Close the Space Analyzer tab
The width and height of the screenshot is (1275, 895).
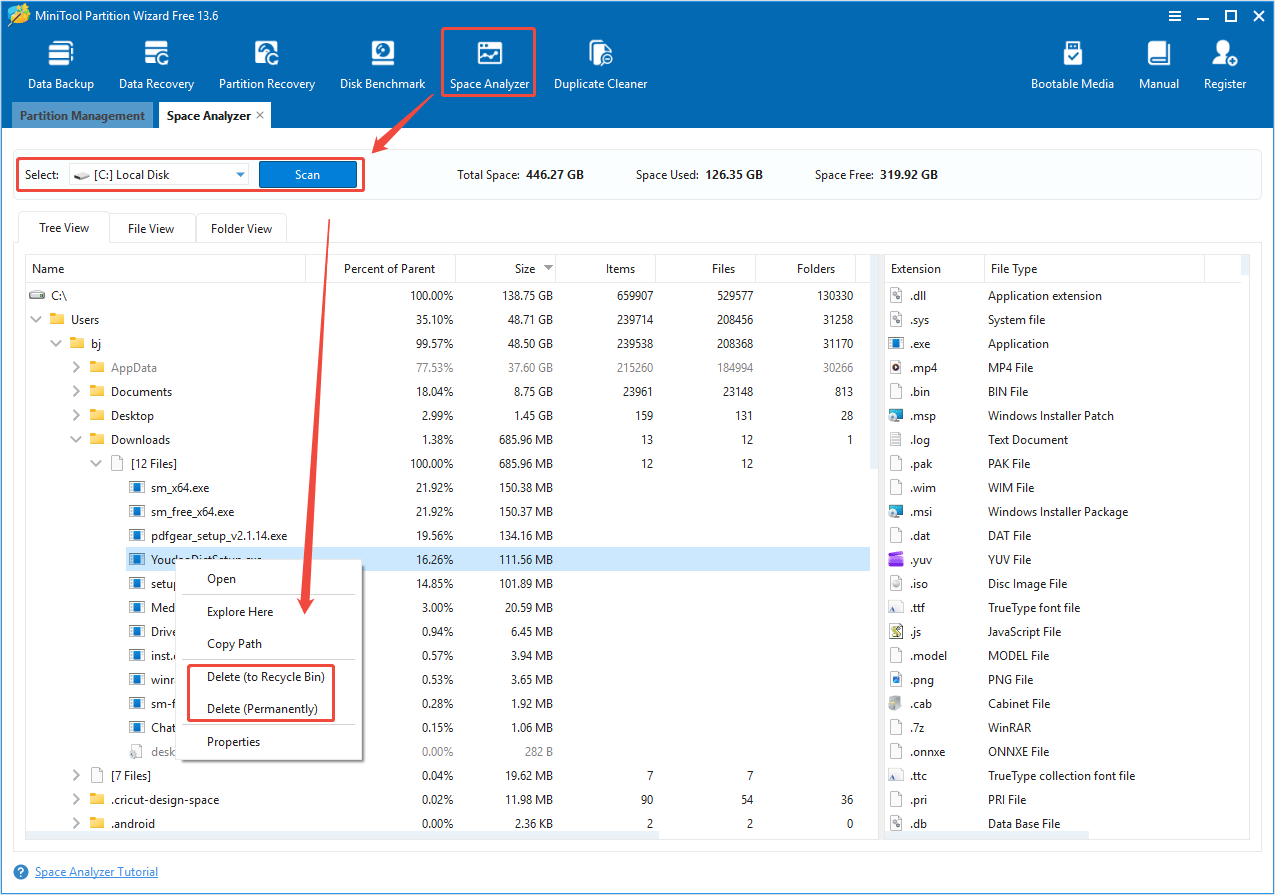pos(260,115)
